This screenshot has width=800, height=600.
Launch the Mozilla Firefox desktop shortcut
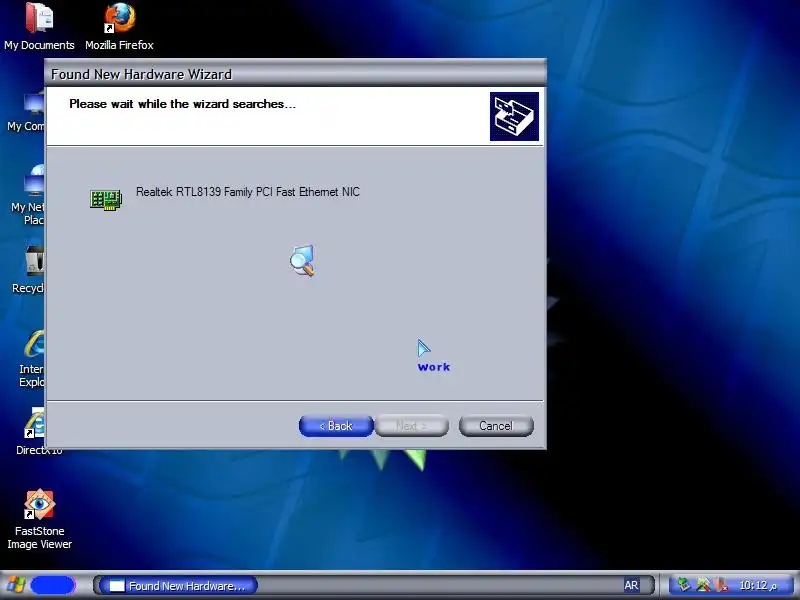point(119,27)
